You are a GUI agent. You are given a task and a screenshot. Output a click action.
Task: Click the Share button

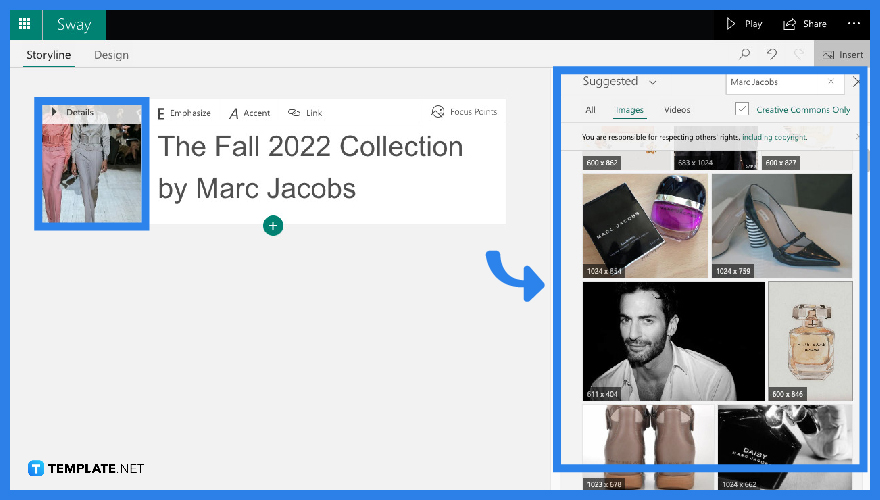pyautogui.click(x=805, y=24)
